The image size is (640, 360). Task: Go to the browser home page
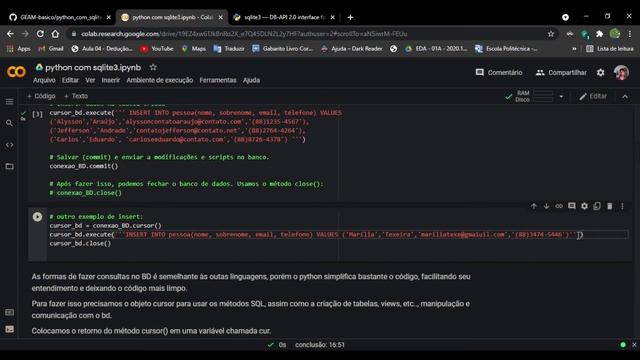[55, 34]
